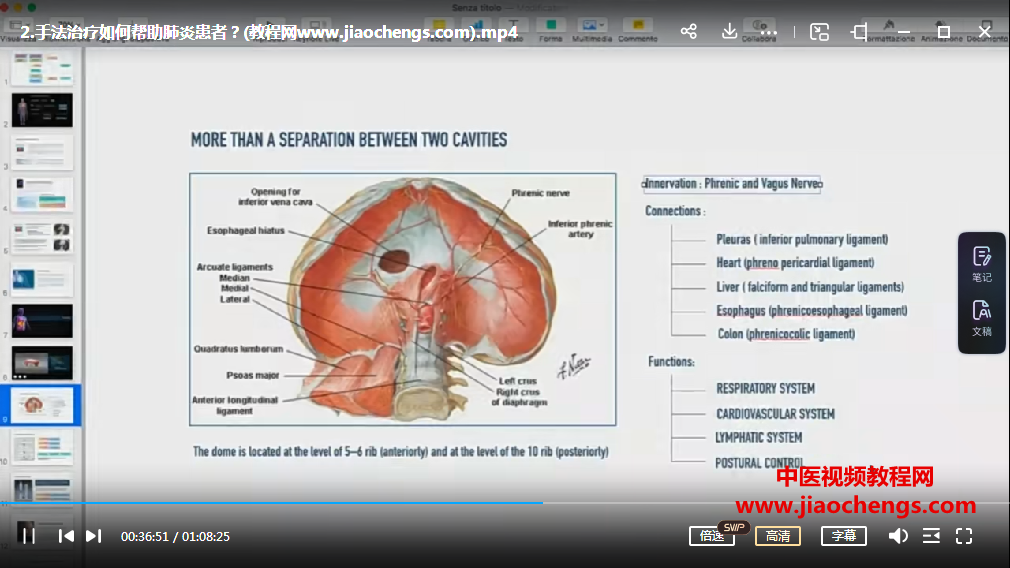Select slide thumbnail 11
The height and width of the screenshot is (568, 1010).
[x=42, y=489]
